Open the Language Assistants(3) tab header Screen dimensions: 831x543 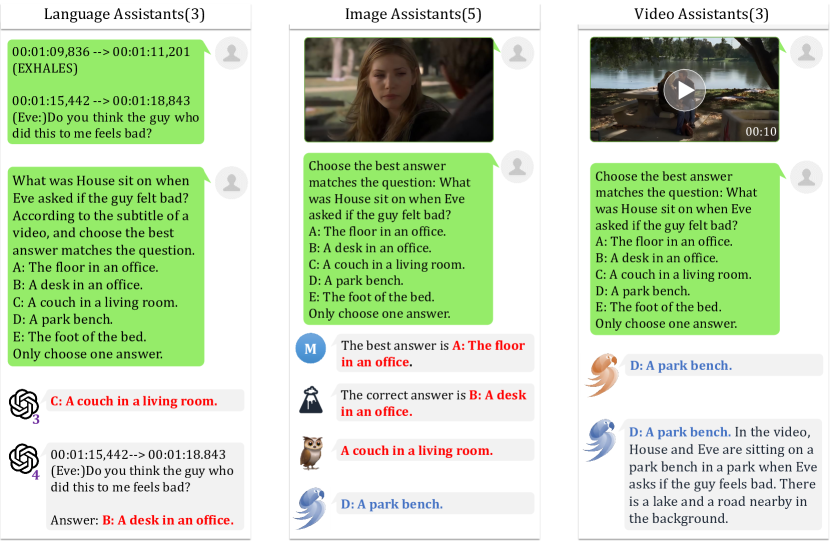(x=125, y=14)
